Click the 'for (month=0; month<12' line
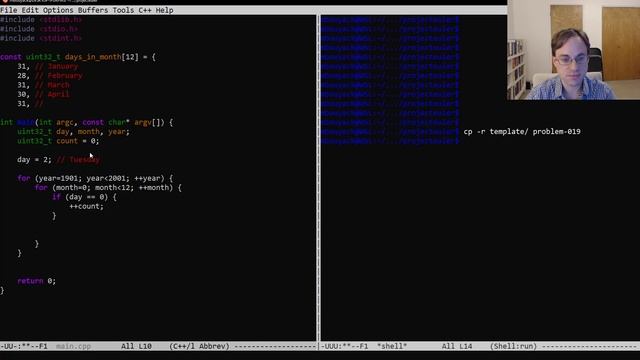 pyautogui.click(x=108, y=188)
